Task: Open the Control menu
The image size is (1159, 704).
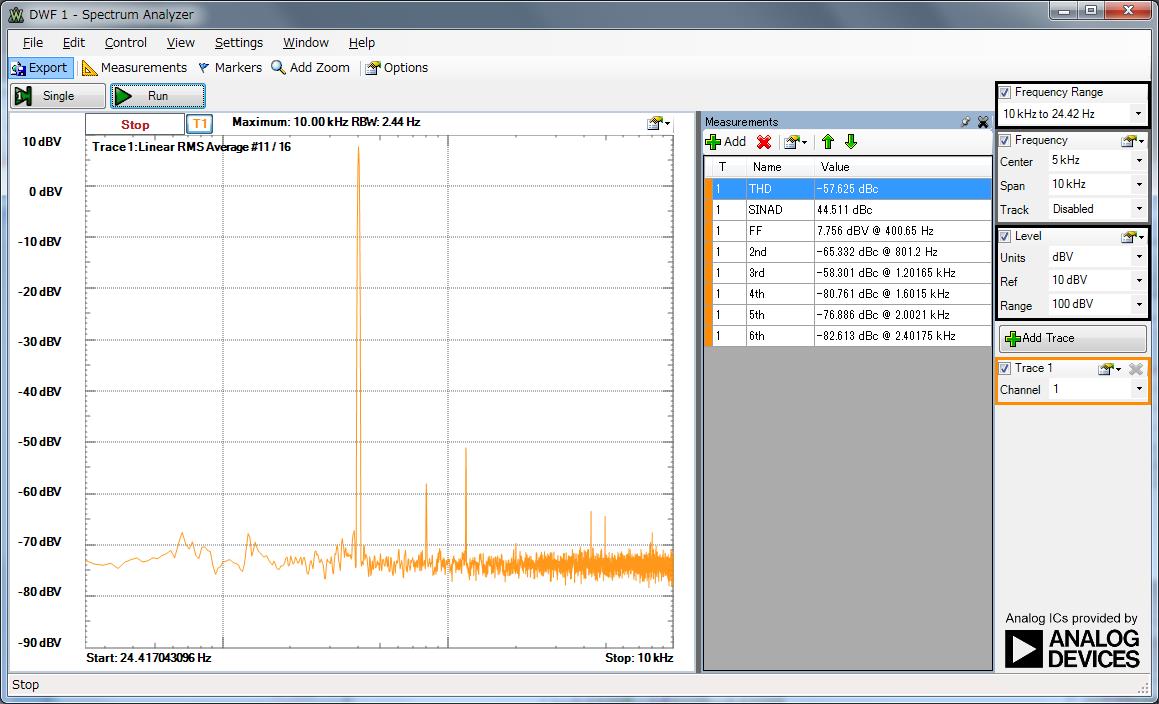Action: point(126,43)
